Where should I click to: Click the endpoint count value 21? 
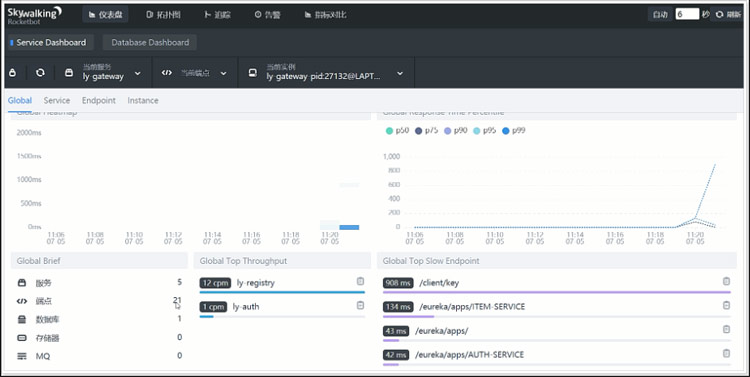[177, 300]
